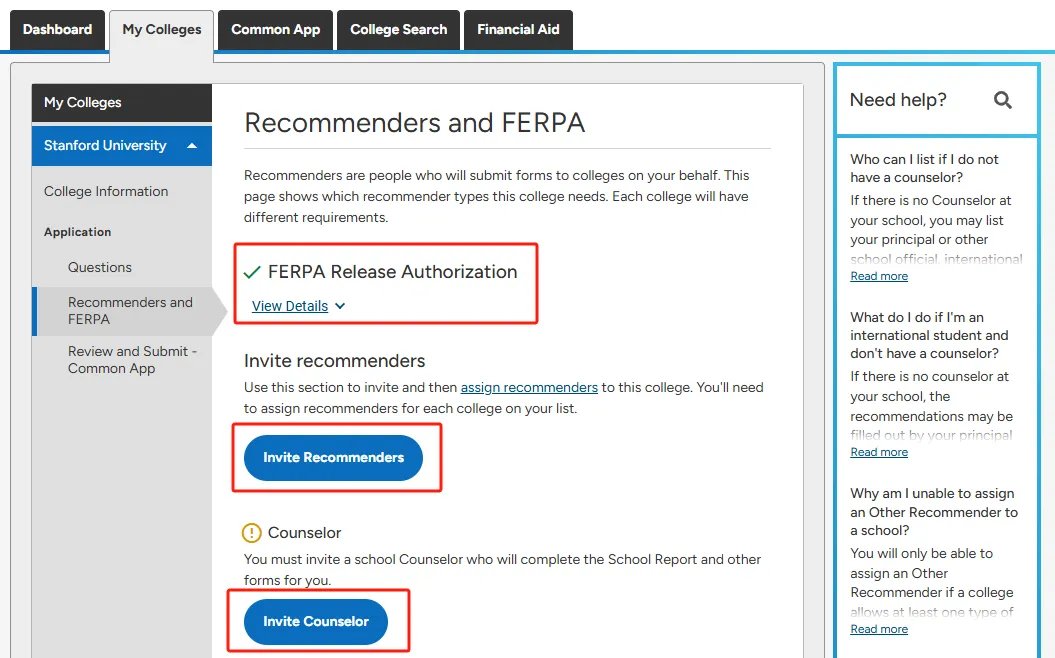Collapse the Stanford University section arrow
The width and height of the screenshot is (1055, 658).
[192, 146]
